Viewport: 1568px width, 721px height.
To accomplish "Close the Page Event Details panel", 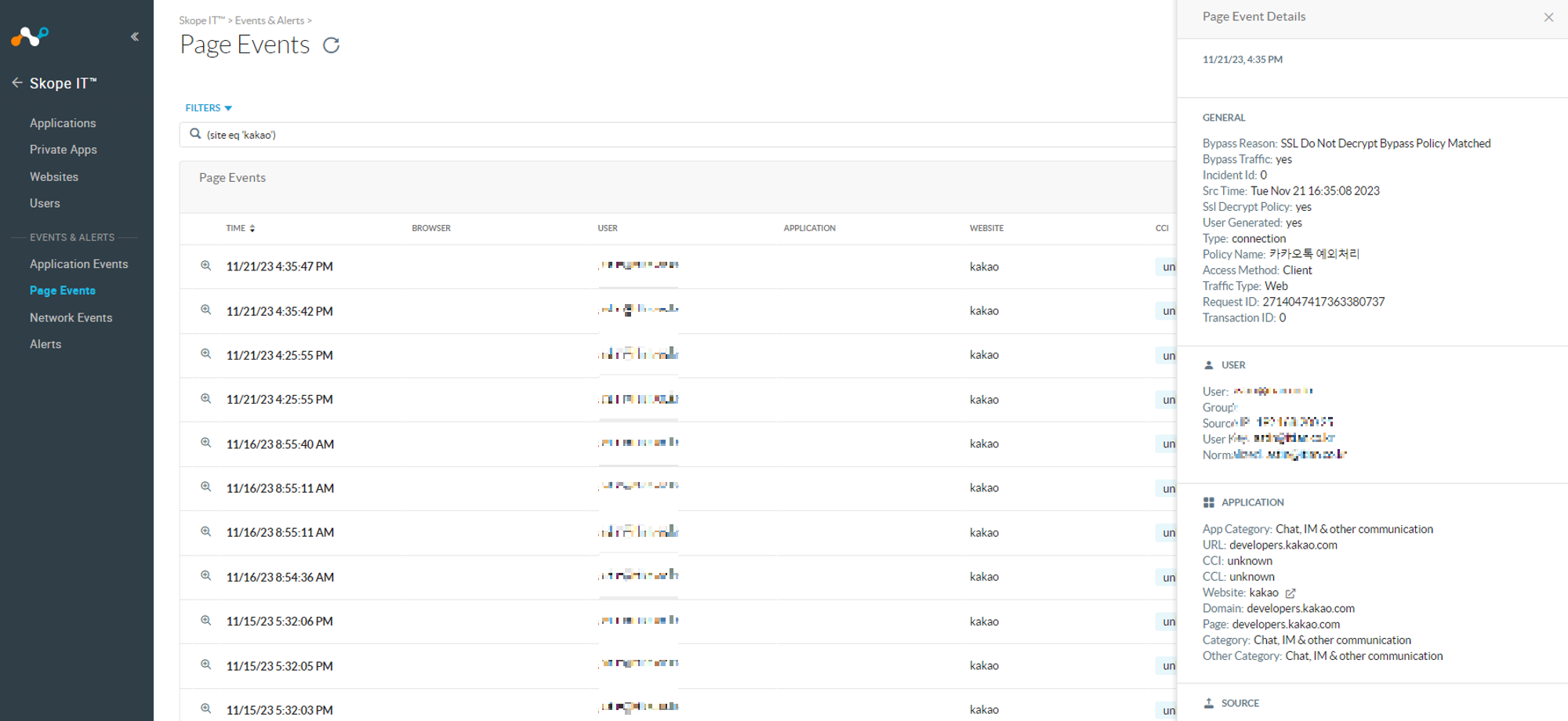I will click(1548, 17).
